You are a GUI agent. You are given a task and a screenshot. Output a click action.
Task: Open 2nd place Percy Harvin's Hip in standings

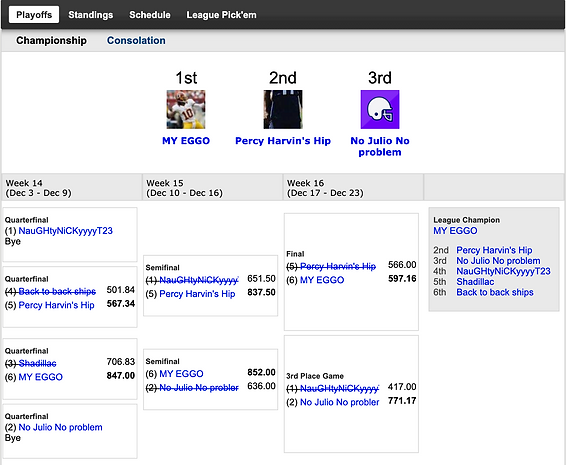pos(494,250)
